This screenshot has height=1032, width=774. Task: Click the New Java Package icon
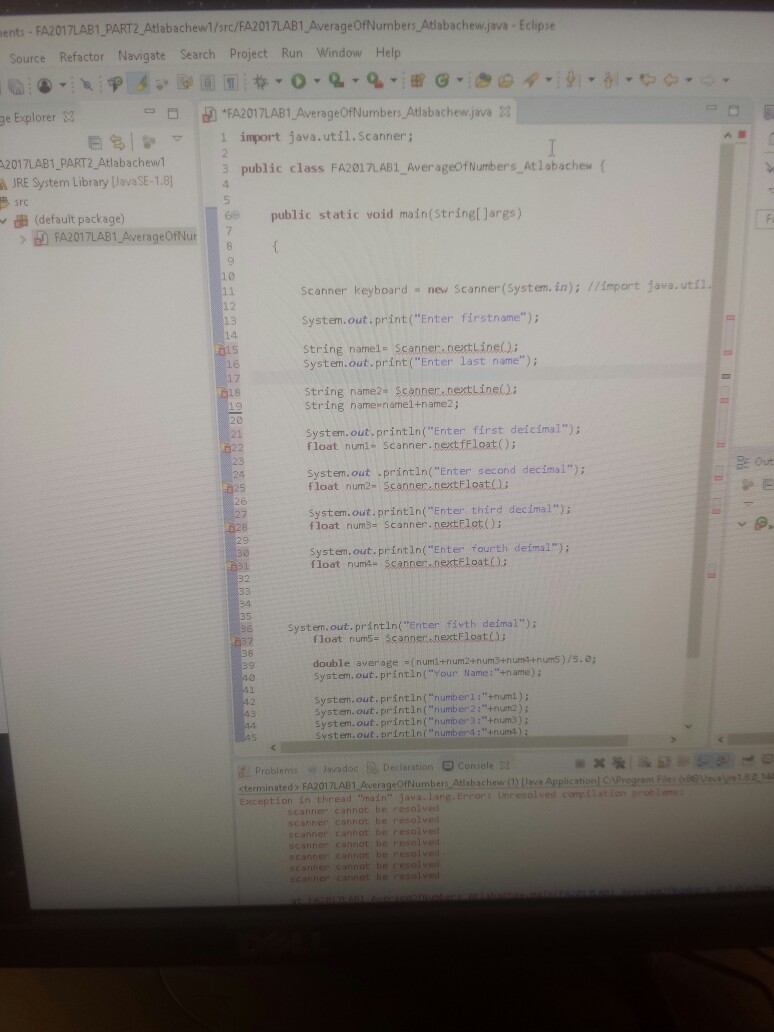point(417,80)
